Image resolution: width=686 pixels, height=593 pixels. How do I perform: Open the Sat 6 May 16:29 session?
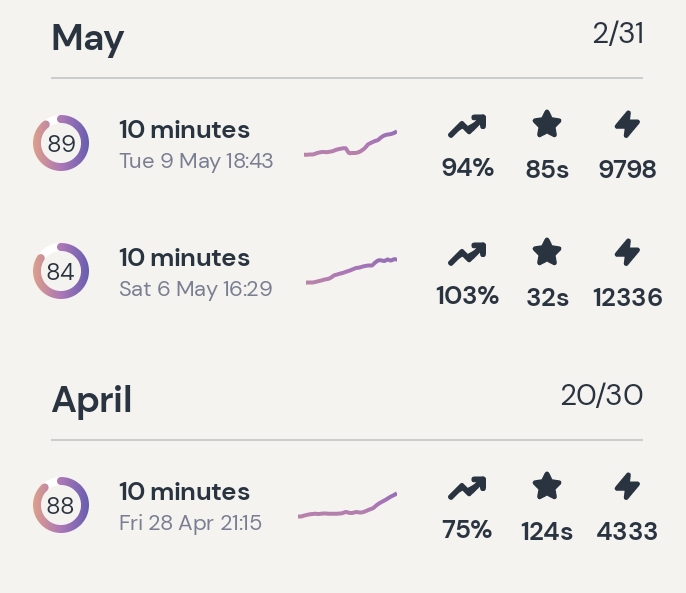tap(195, 272)
